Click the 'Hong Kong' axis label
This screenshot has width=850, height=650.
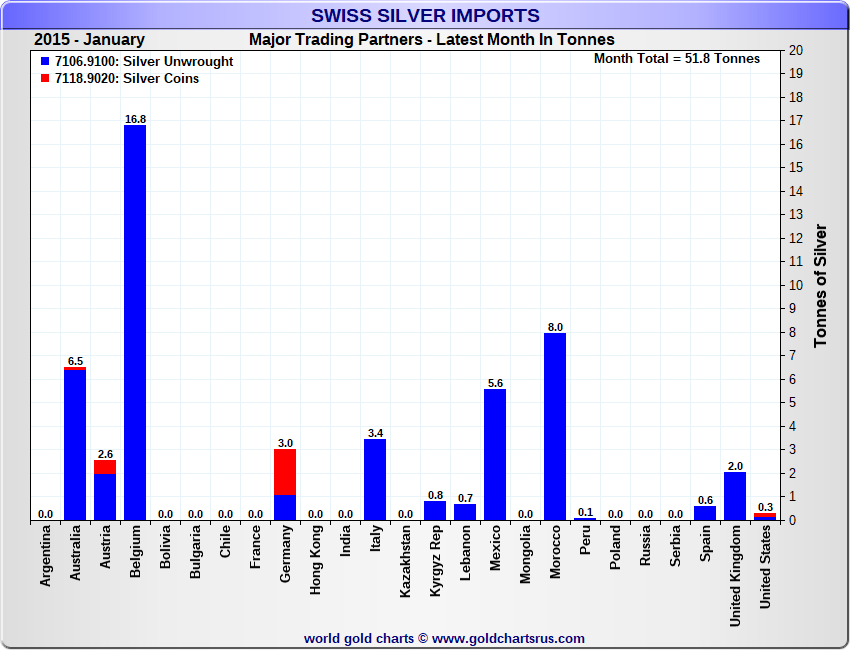click(x=315, y=560)
